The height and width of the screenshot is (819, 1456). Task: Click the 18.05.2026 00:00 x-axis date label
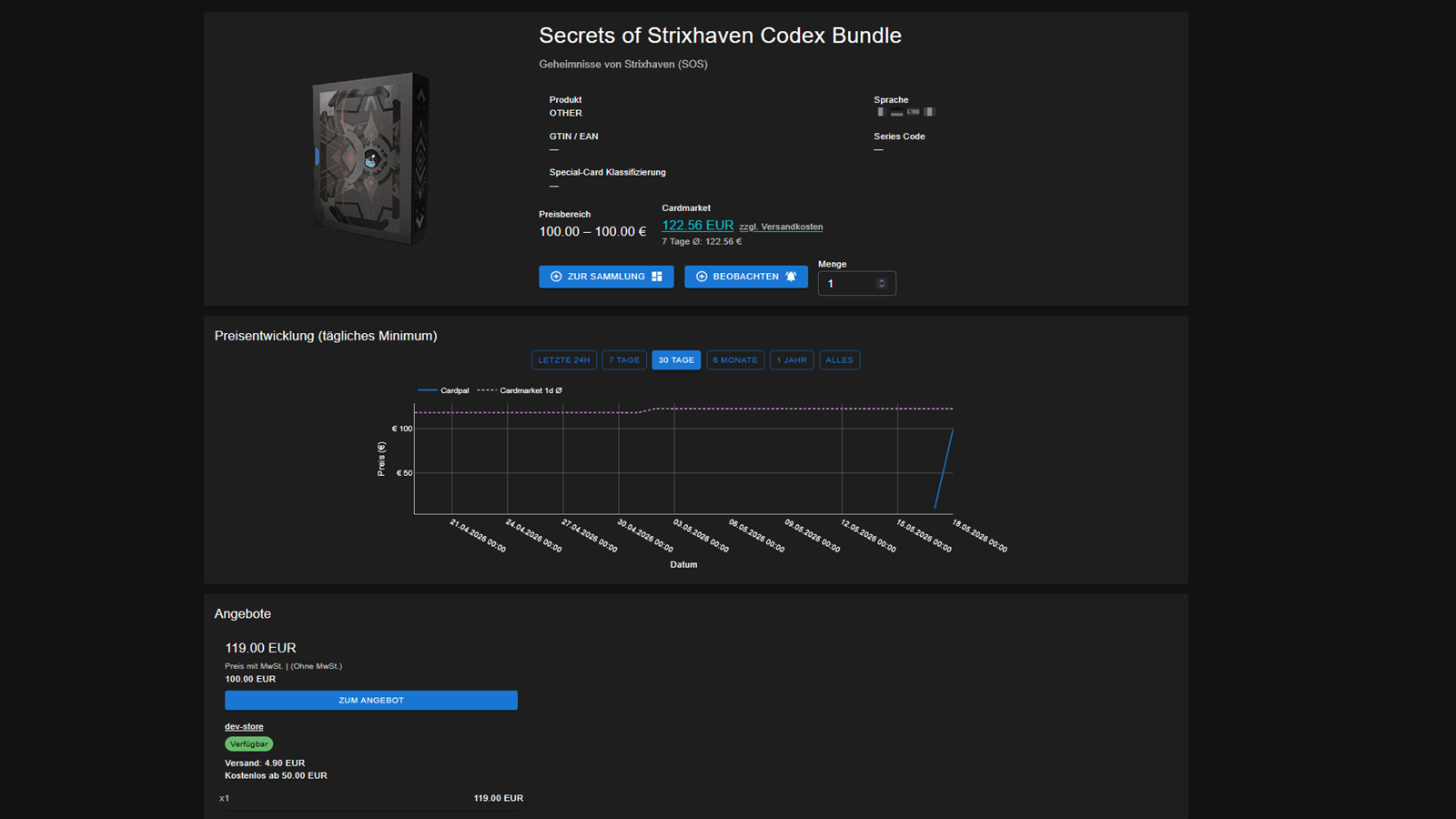(979, 536)
